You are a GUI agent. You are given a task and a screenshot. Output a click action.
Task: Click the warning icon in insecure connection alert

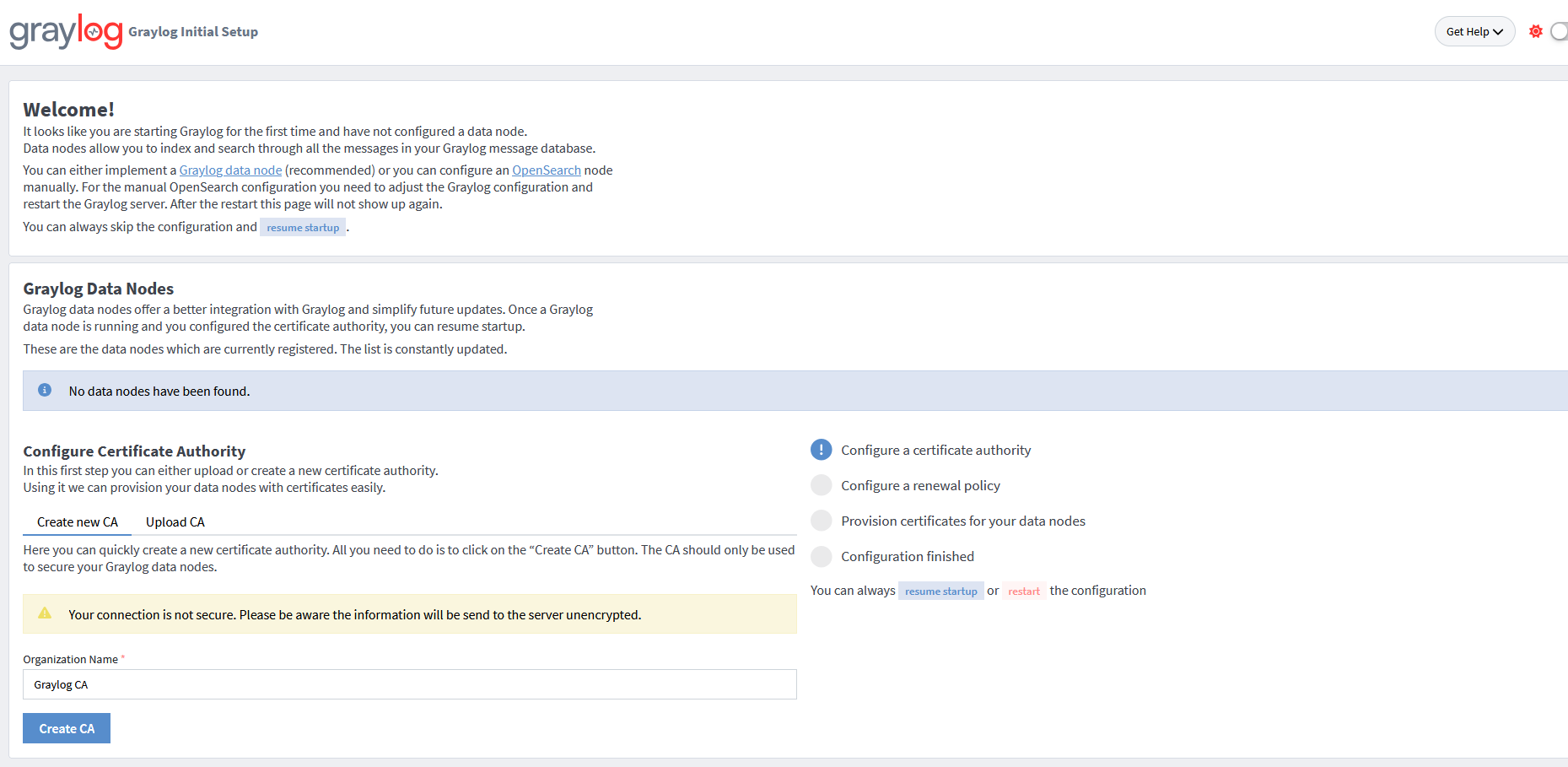[x=45, y=613]
